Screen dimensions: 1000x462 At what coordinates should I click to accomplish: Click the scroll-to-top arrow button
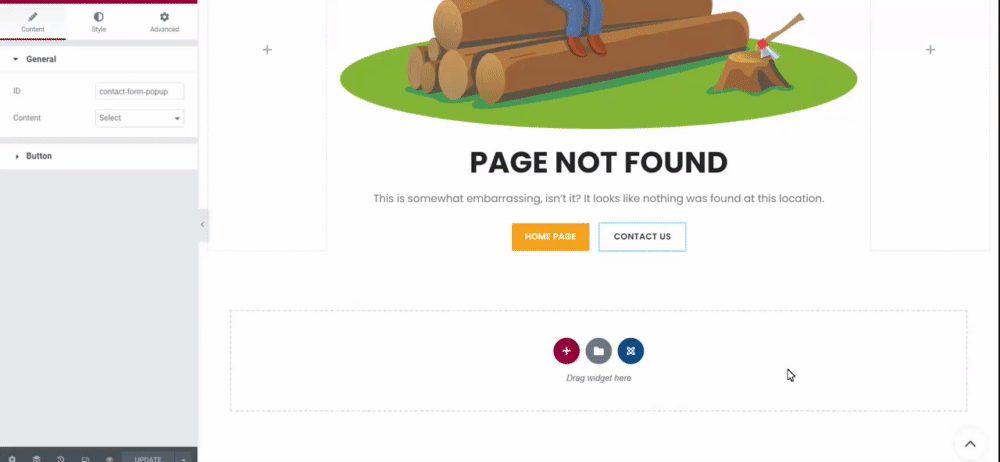[969, 444]
